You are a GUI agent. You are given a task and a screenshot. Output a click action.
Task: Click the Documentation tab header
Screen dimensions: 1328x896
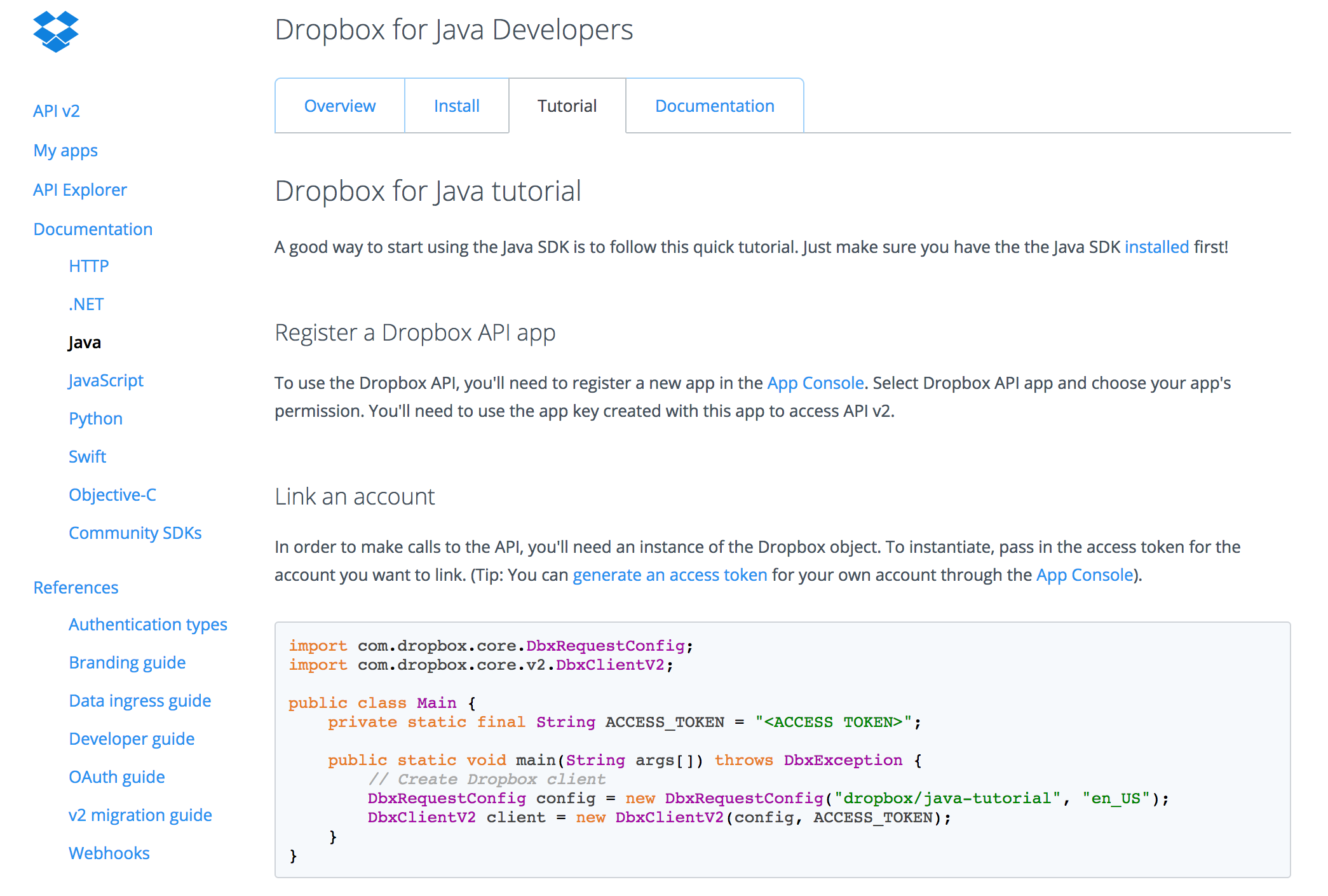(x=715, y=104)
